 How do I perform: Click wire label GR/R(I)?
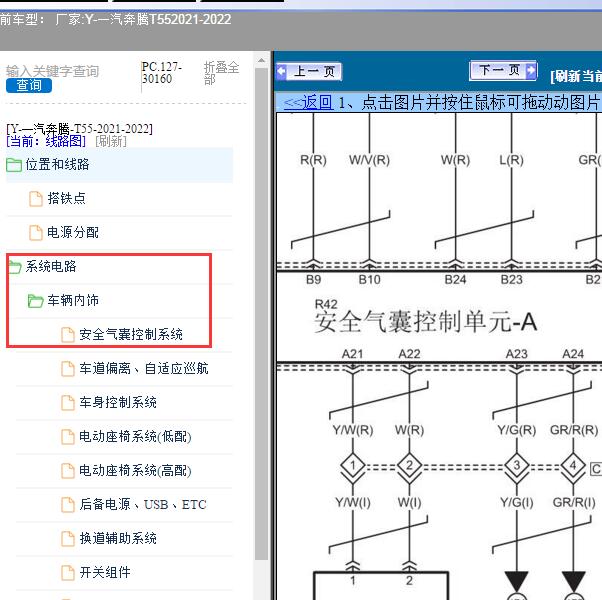[x=574, y=502]
